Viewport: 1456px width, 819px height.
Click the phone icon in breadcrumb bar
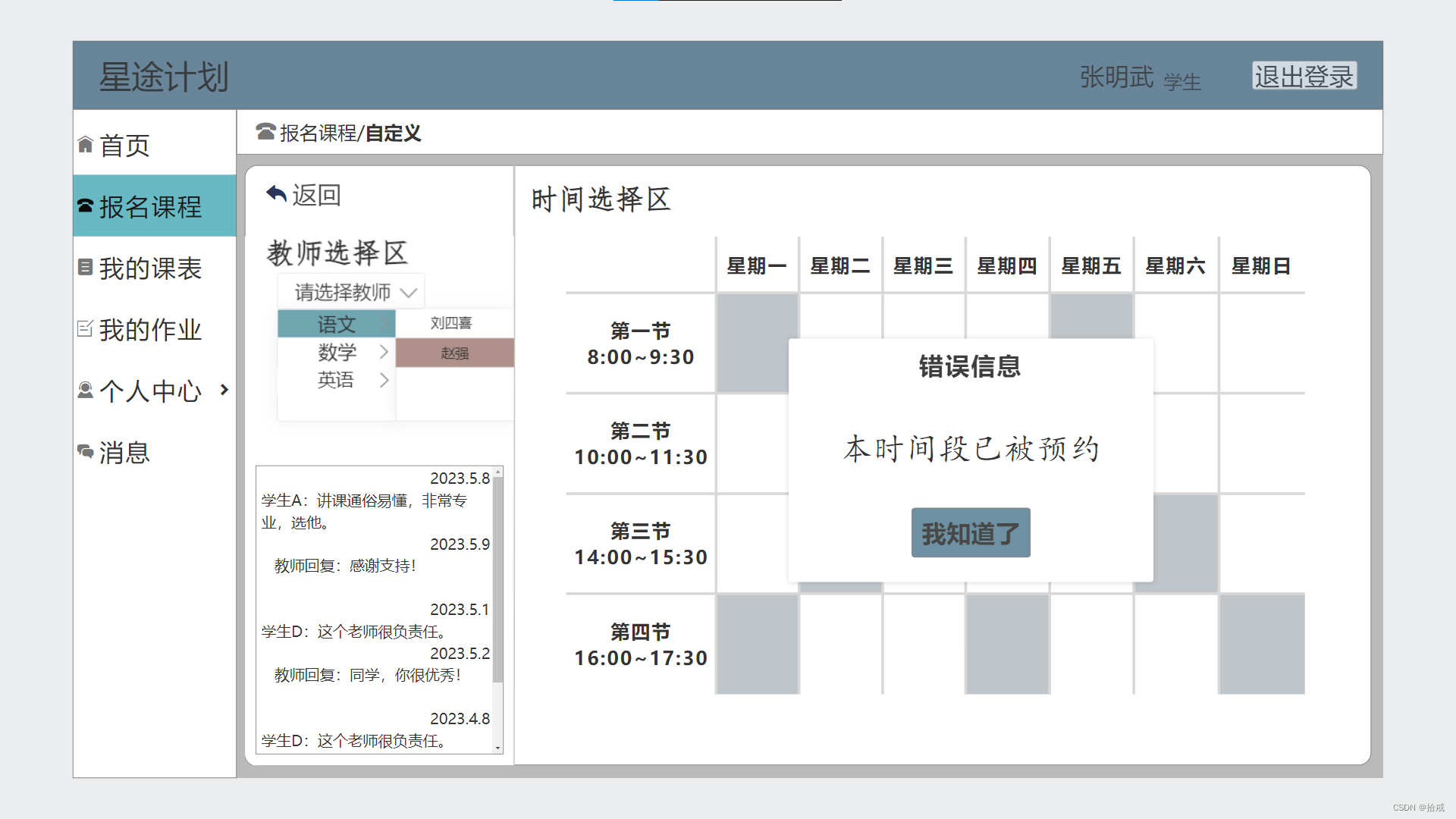(265, 132)
